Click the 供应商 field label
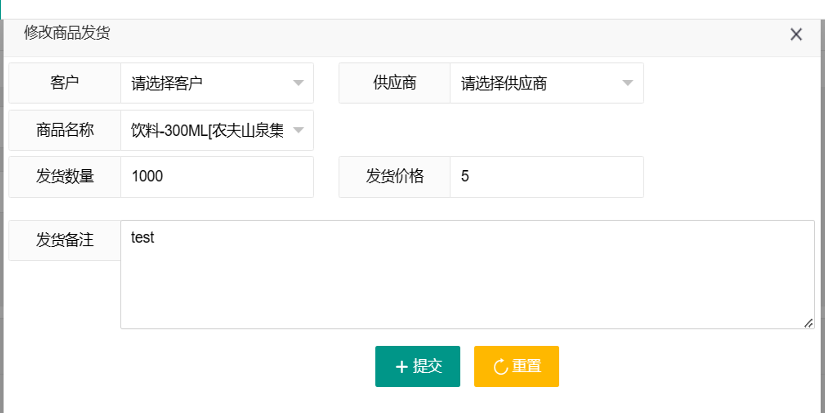This screenshot has width=825, height=413. 395,83
